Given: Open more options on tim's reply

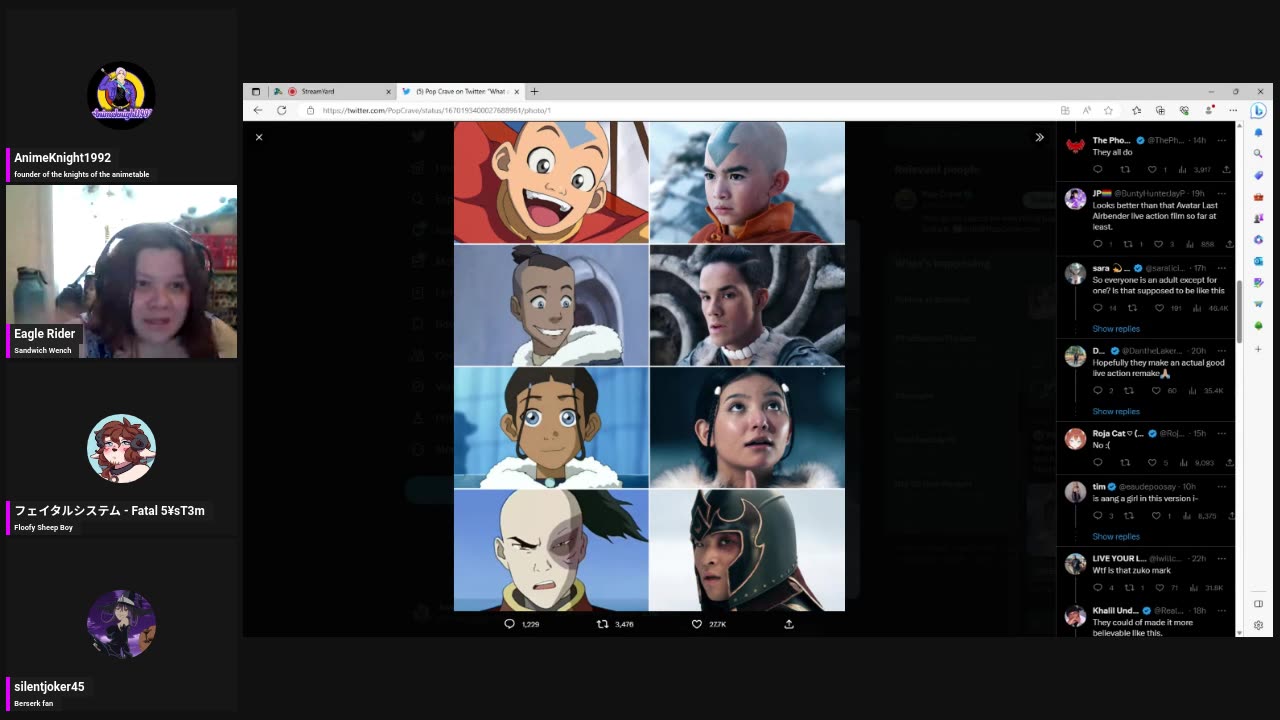Looking at the screenshot, I should click(1221, 486).
